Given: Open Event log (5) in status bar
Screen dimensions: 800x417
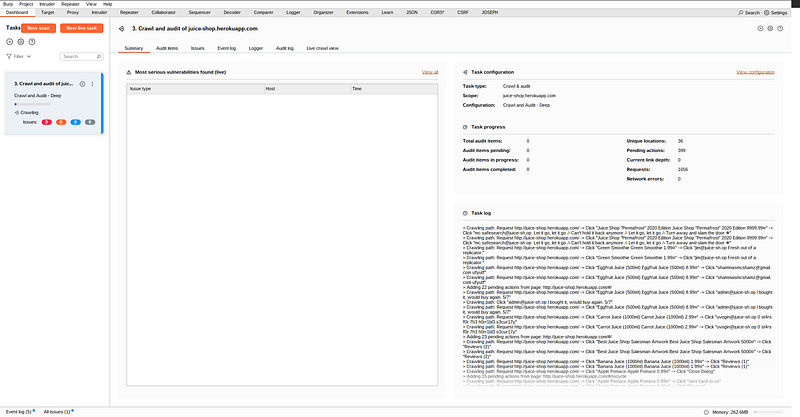Looking at the screenshot, I should [18, 412].
